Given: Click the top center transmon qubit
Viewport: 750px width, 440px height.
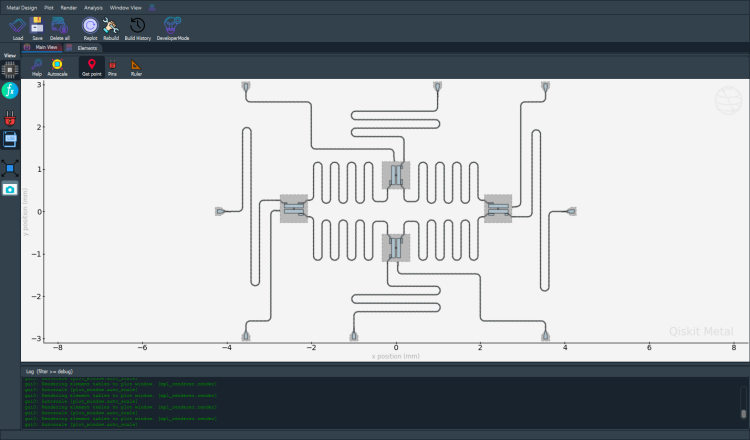Looking at the screenshot, I should click(x=396, y=175).
